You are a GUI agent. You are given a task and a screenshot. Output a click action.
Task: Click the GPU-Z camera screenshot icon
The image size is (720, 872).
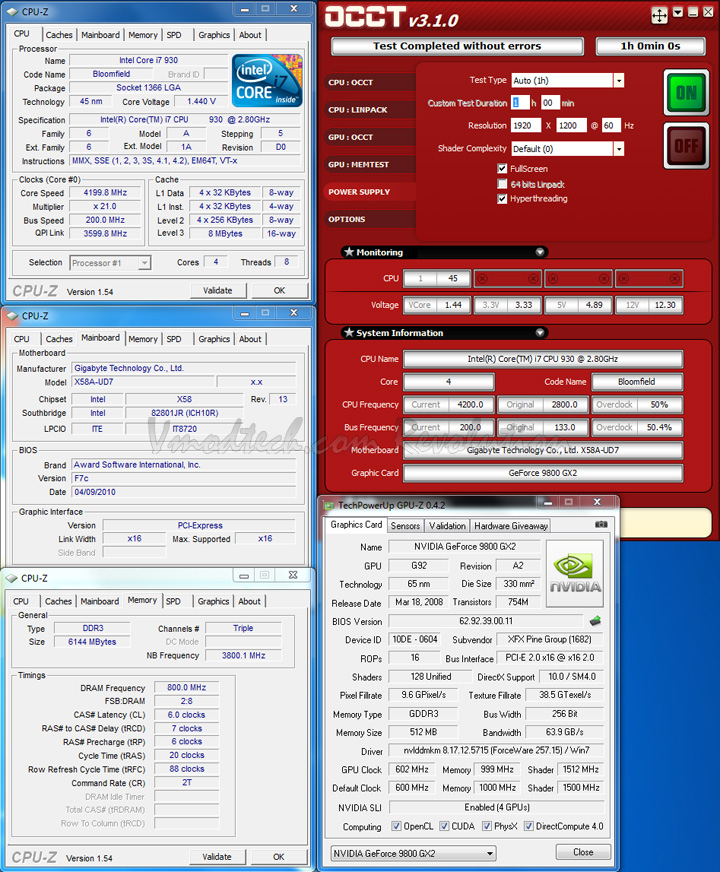601,524
